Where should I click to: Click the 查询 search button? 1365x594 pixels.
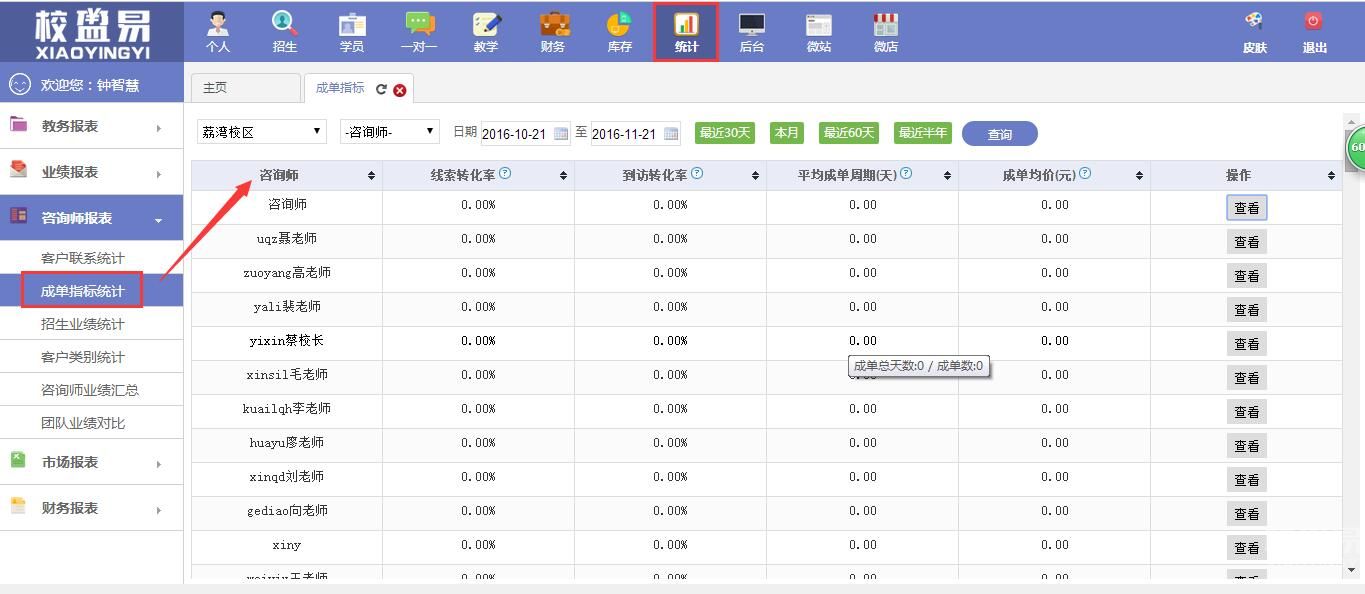(1000, 134)
